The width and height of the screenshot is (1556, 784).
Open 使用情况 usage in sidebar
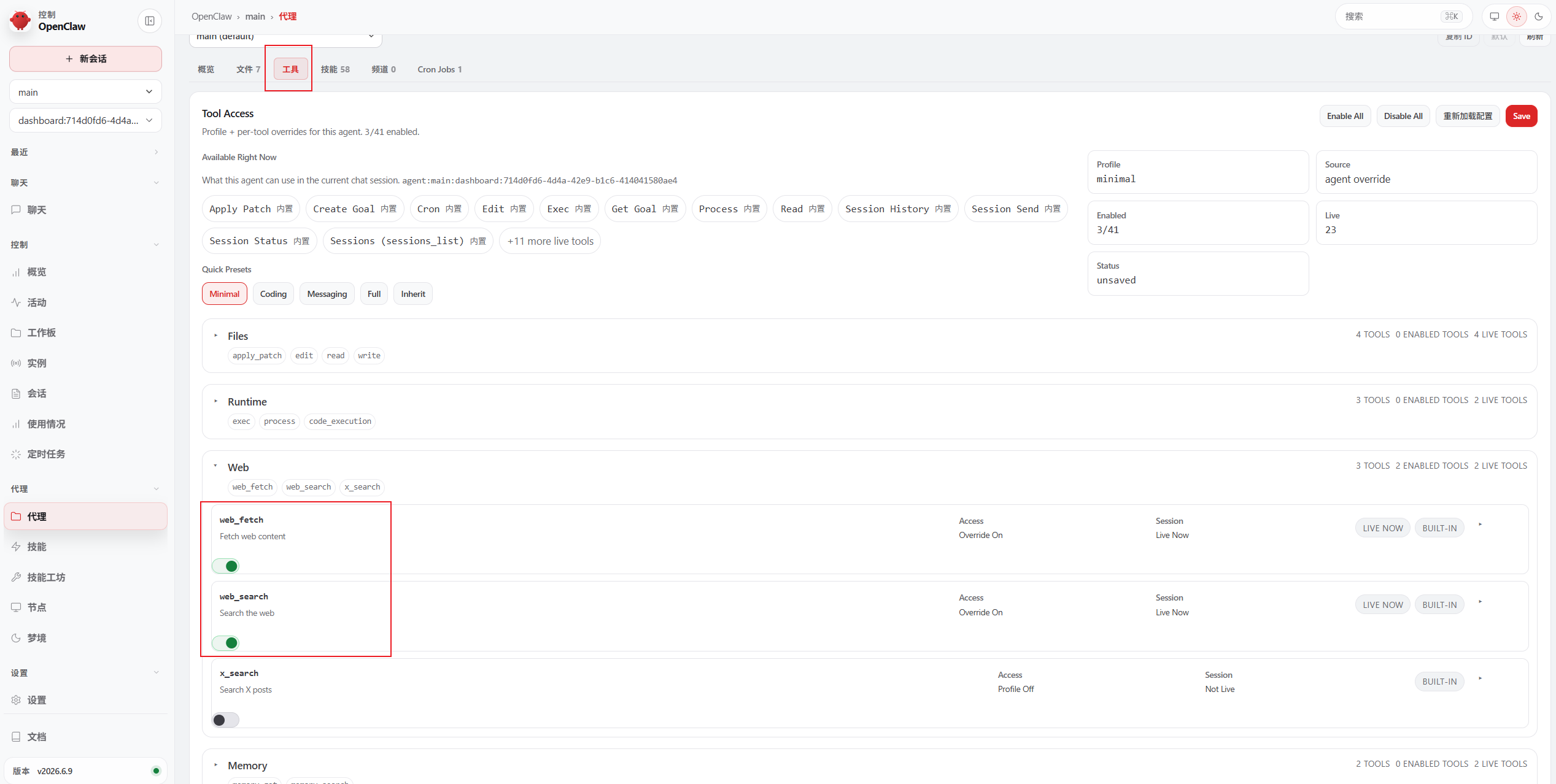(85, 424)
